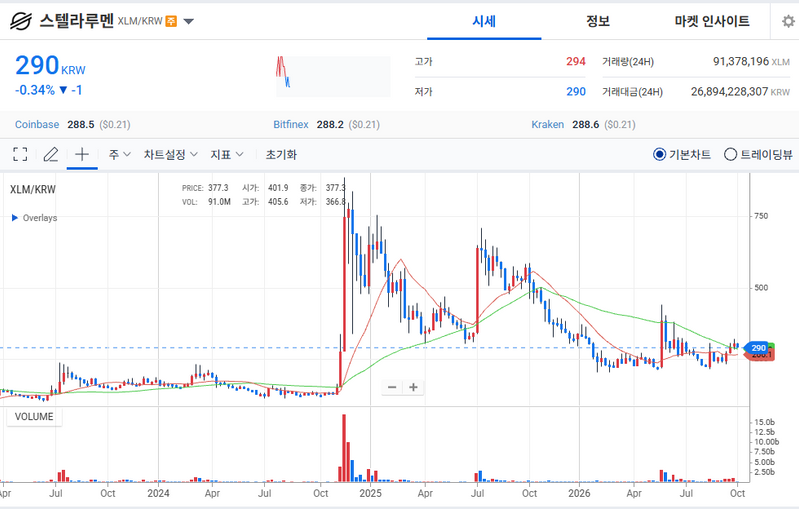Click the orange 주 caution badge

pos(171,21)
